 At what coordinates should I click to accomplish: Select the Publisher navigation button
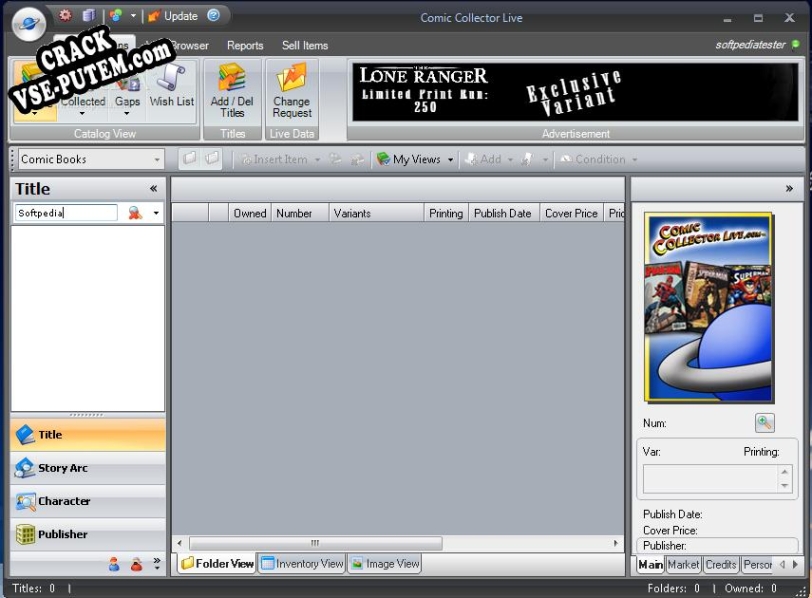(88, 534)
